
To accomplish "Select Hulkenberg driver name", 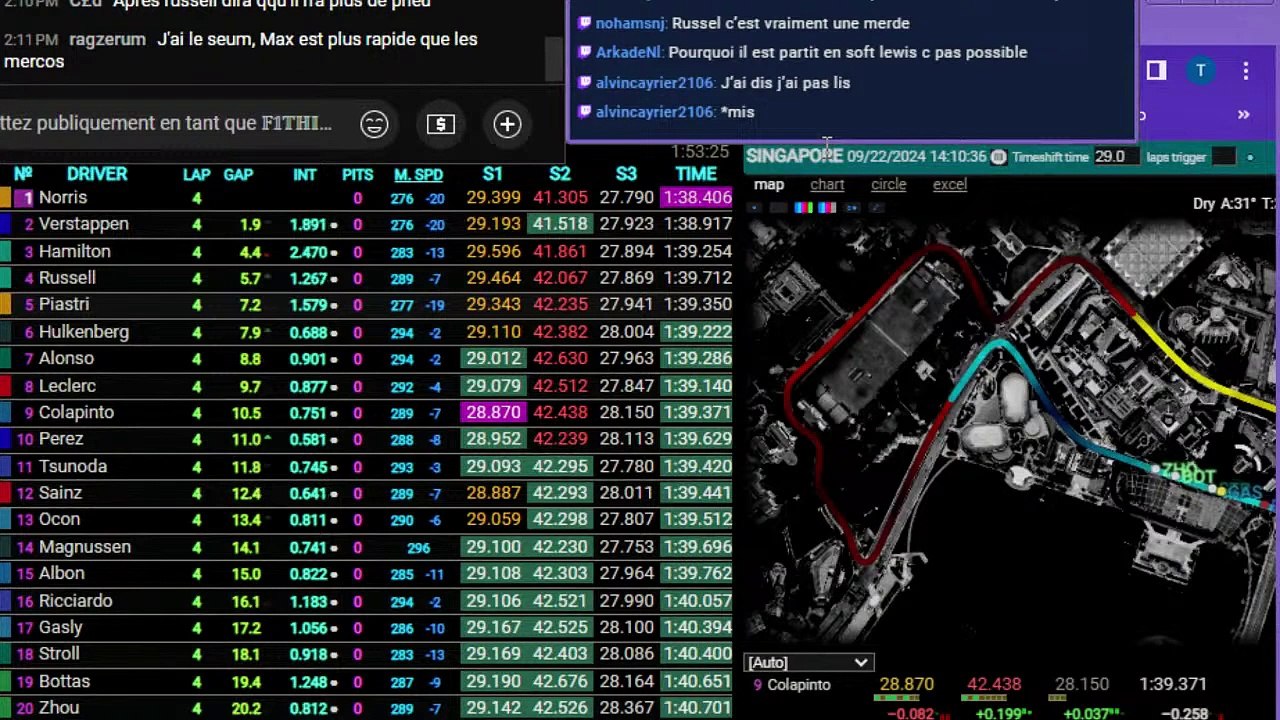I will point(84,331).
